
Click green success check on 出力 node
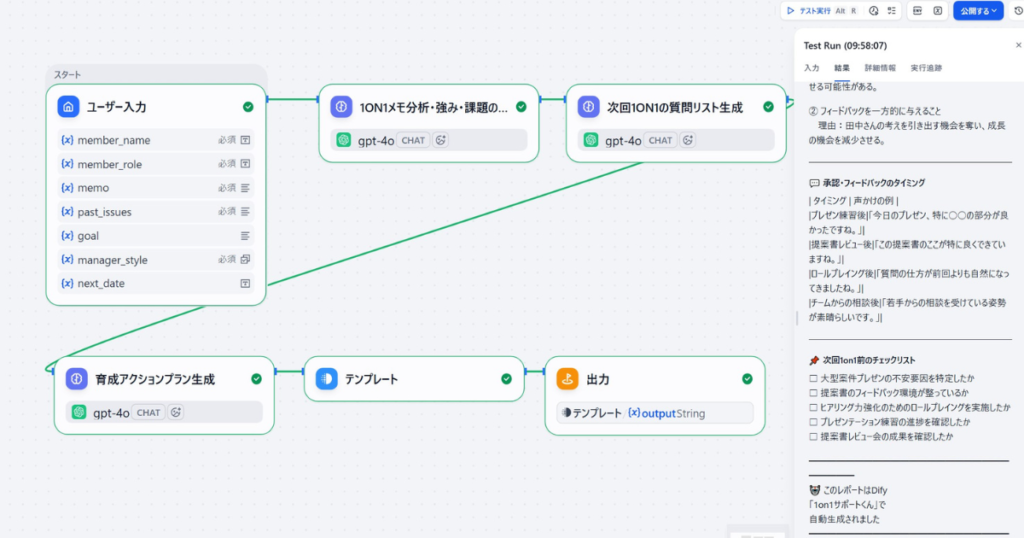coord(747,379)
